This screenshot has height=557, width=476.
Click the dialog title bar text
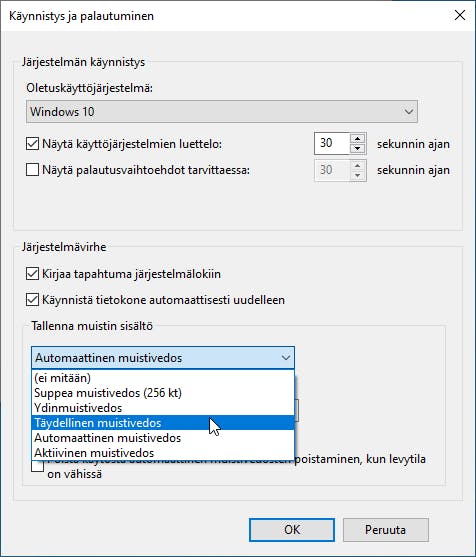pos(81,16)
